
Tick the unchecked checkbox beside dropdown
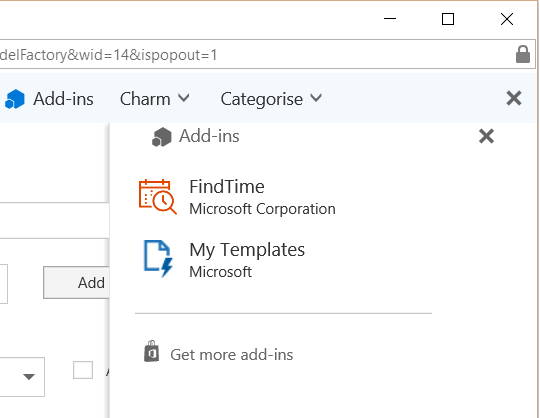click(83, 370)
